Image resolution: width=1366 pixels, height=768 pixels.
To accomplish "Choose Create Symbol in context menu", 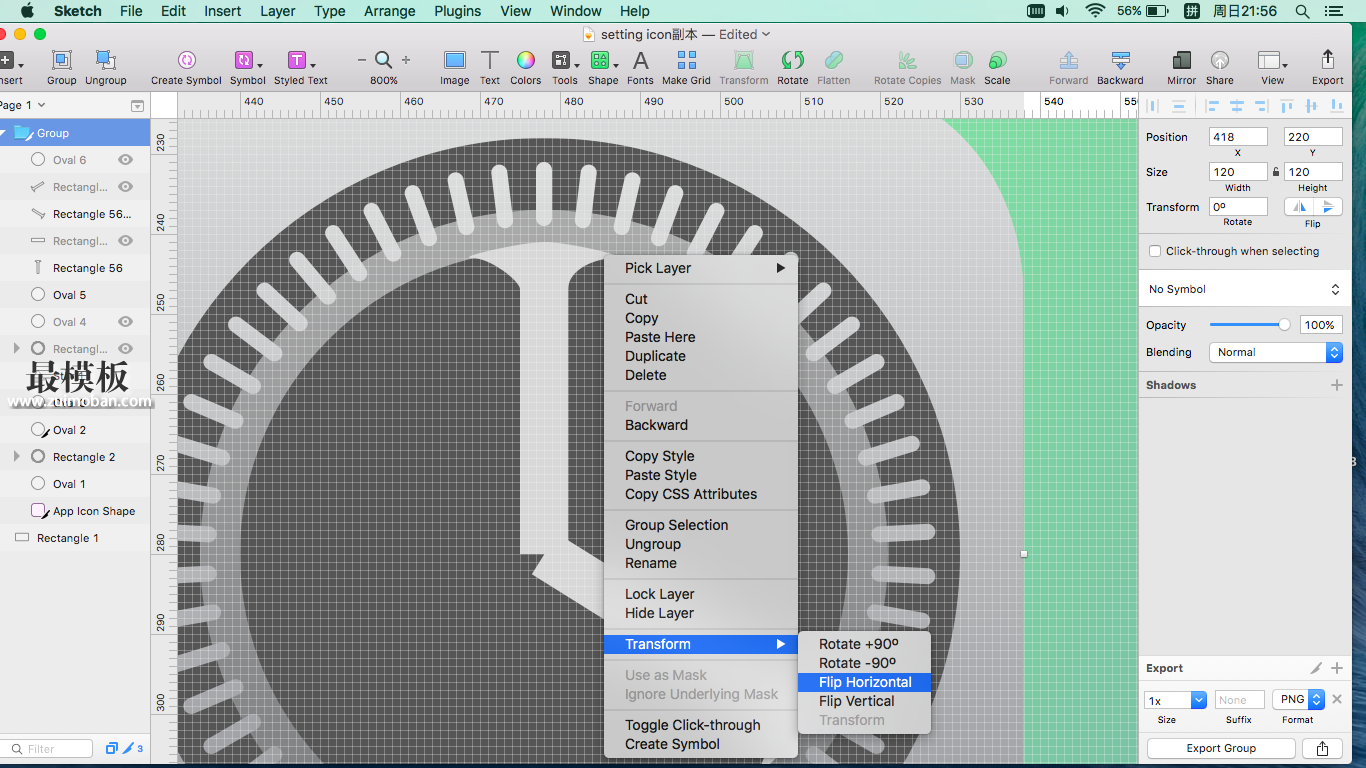I will 701,744.
